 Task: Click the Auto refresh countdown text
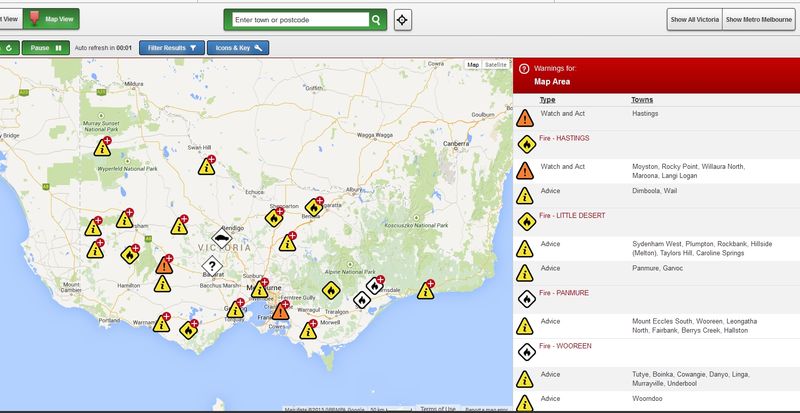[x=103, y=48]
